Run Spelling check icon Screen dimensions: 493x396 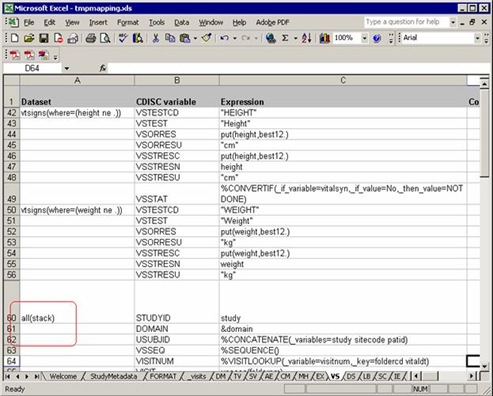(x=123, y=38)
